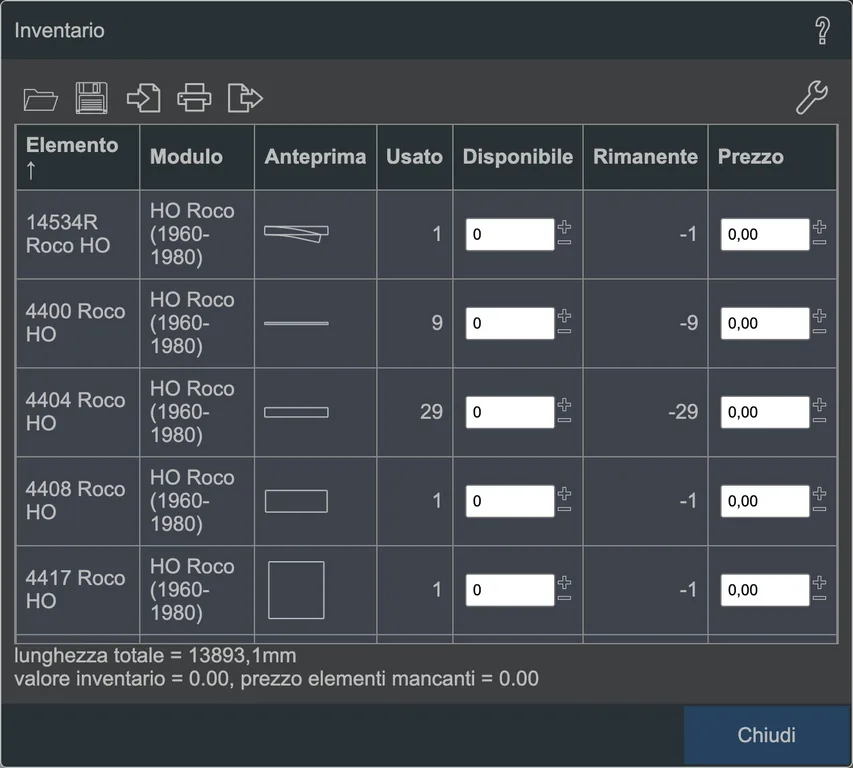This screenshot has height=768, width=853.
Task: Focus Prezzo field for 4404 Roco HO
Action: tap(765, 412)
